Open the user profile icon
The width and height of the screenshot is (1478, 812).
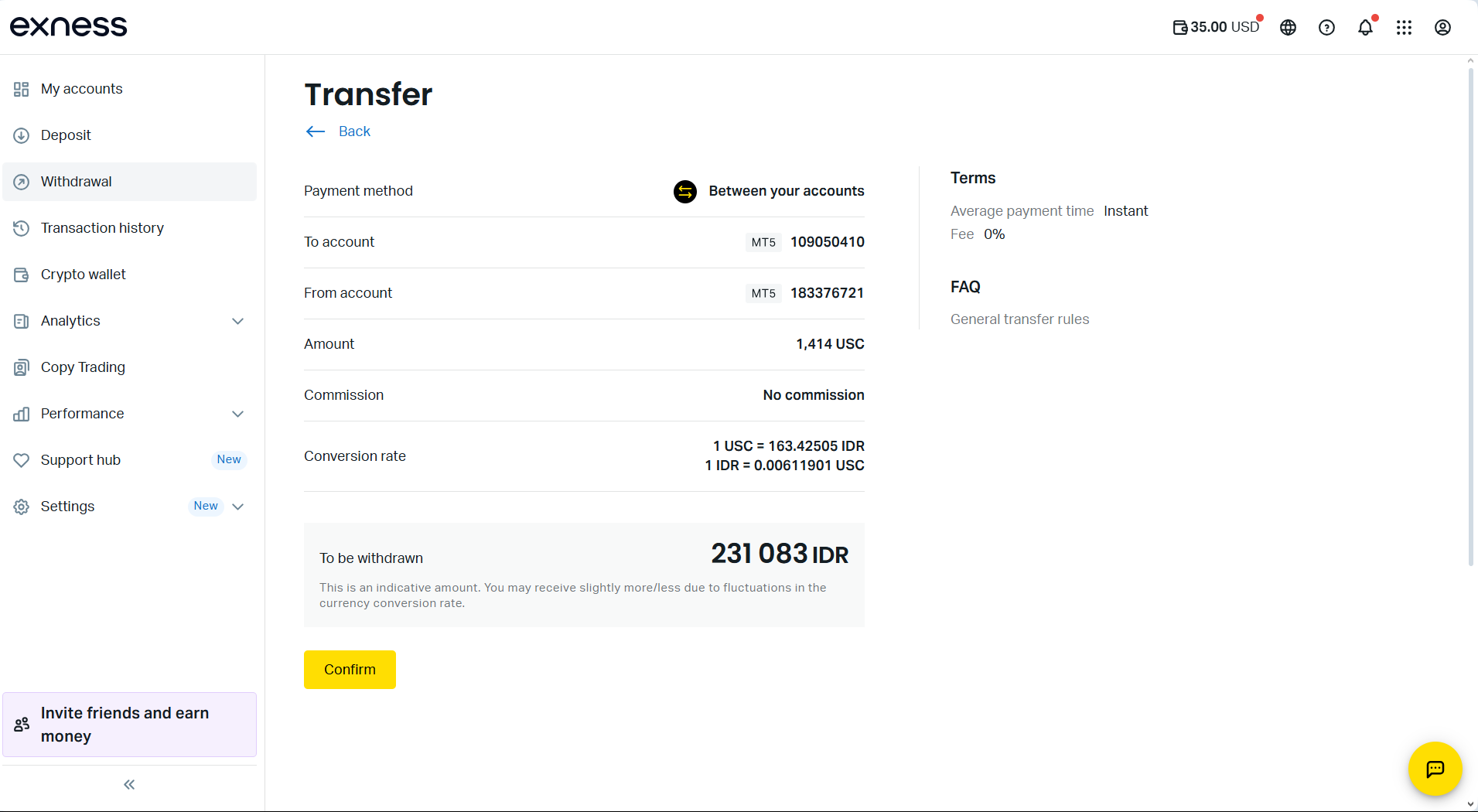1442,28
